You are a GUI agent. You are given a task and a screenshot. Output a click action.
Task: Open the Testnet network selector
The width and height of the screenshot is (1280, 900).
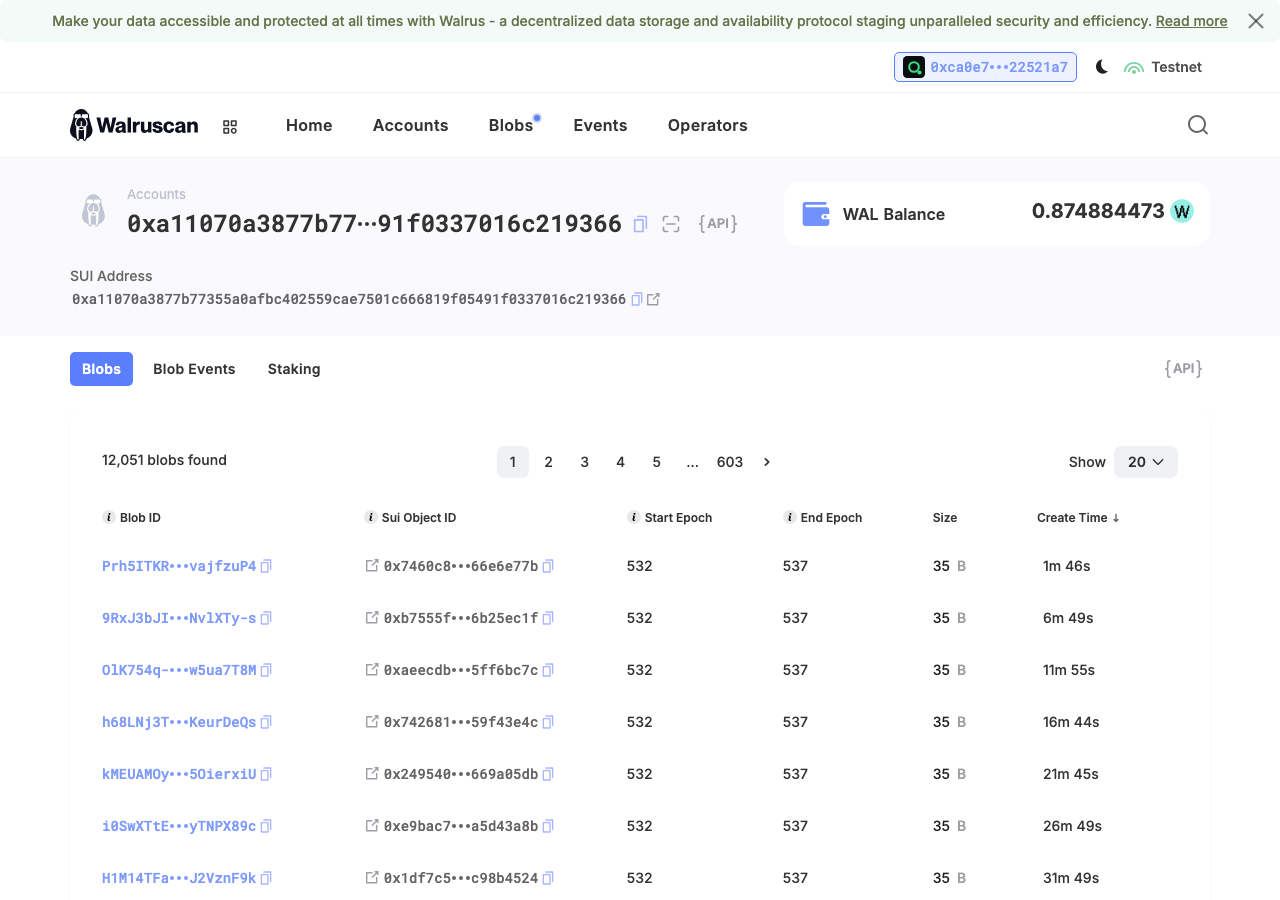pyautogui.click(x=1163, y=67)
